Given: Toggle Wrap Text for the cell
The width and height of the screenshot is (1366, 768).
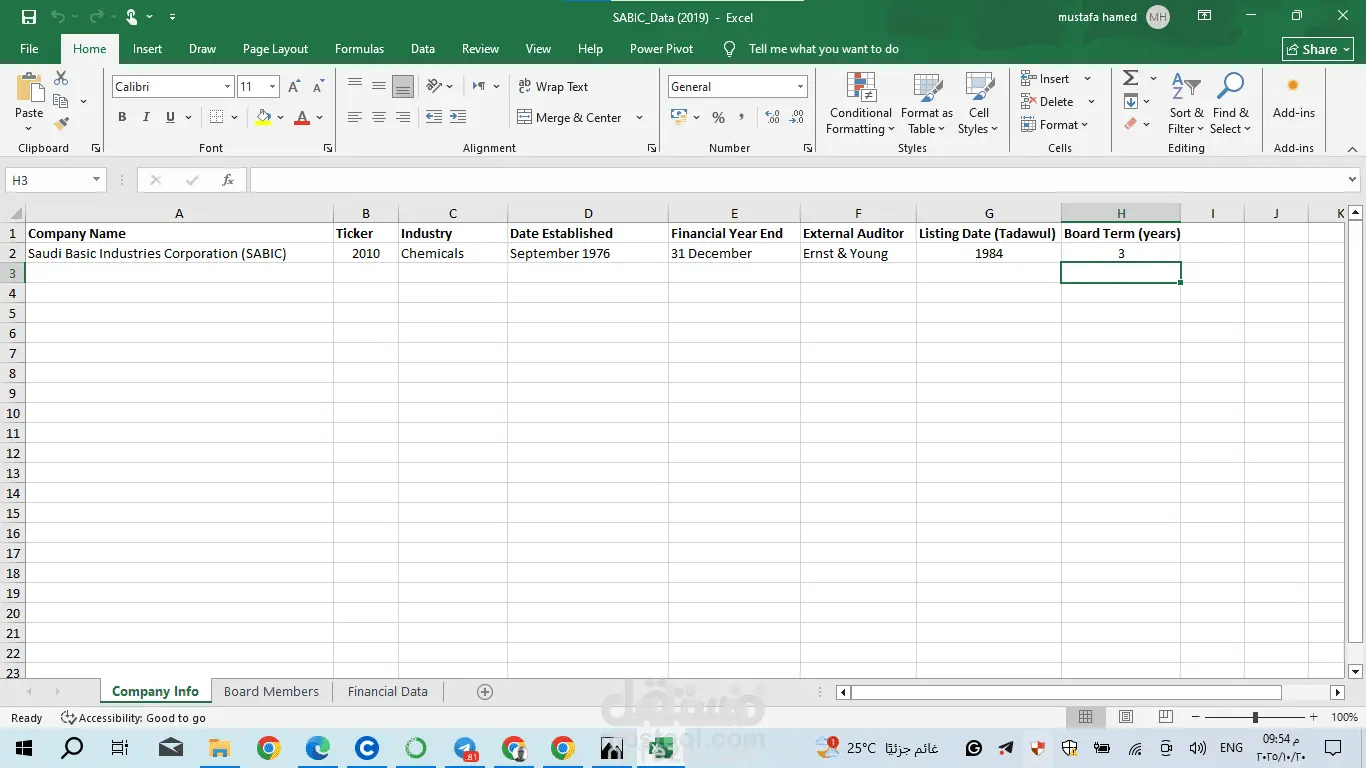Looking at the screenshot, I should coord(553,87).
